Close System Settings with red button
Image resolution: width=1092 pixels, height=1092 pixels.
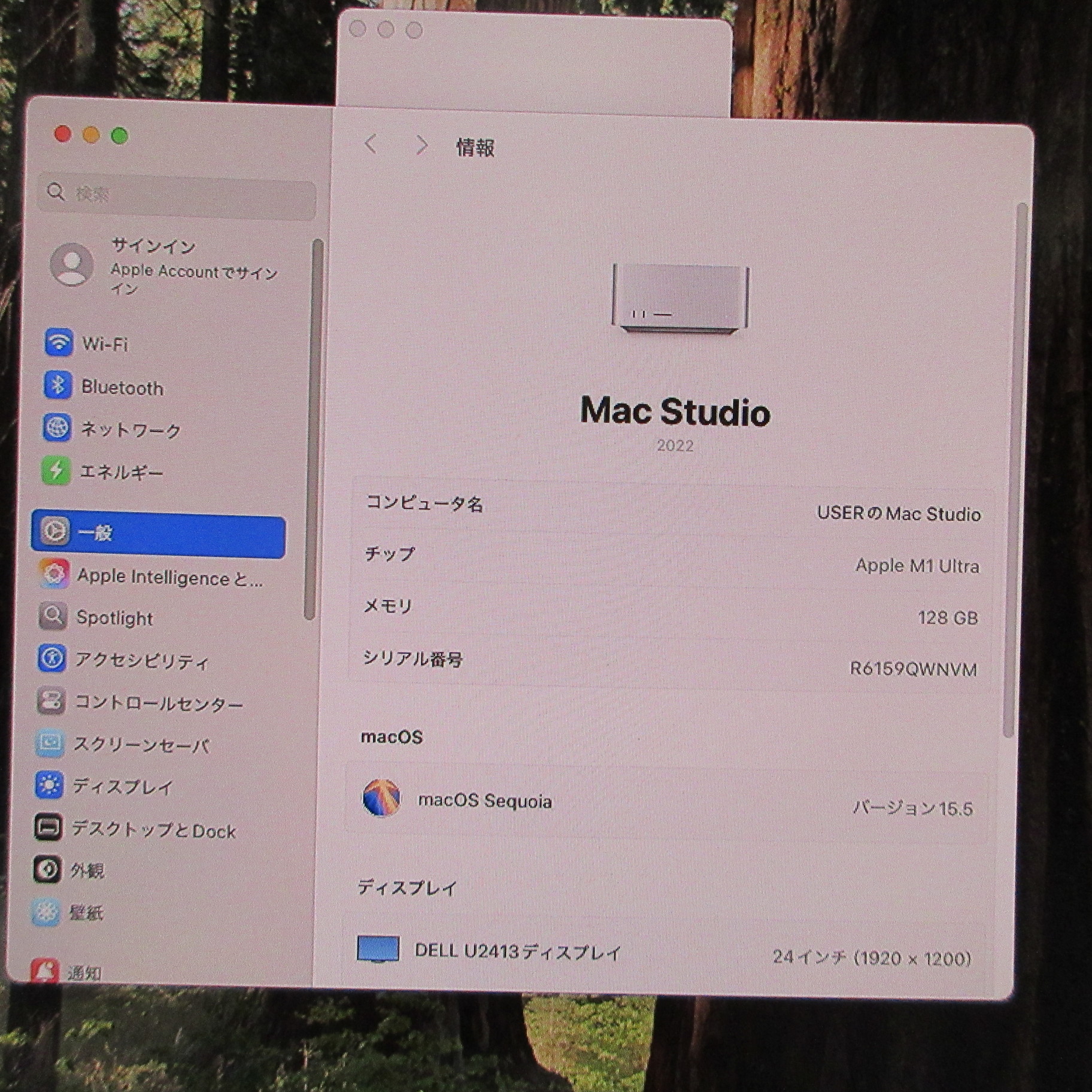tap(63, 134)
